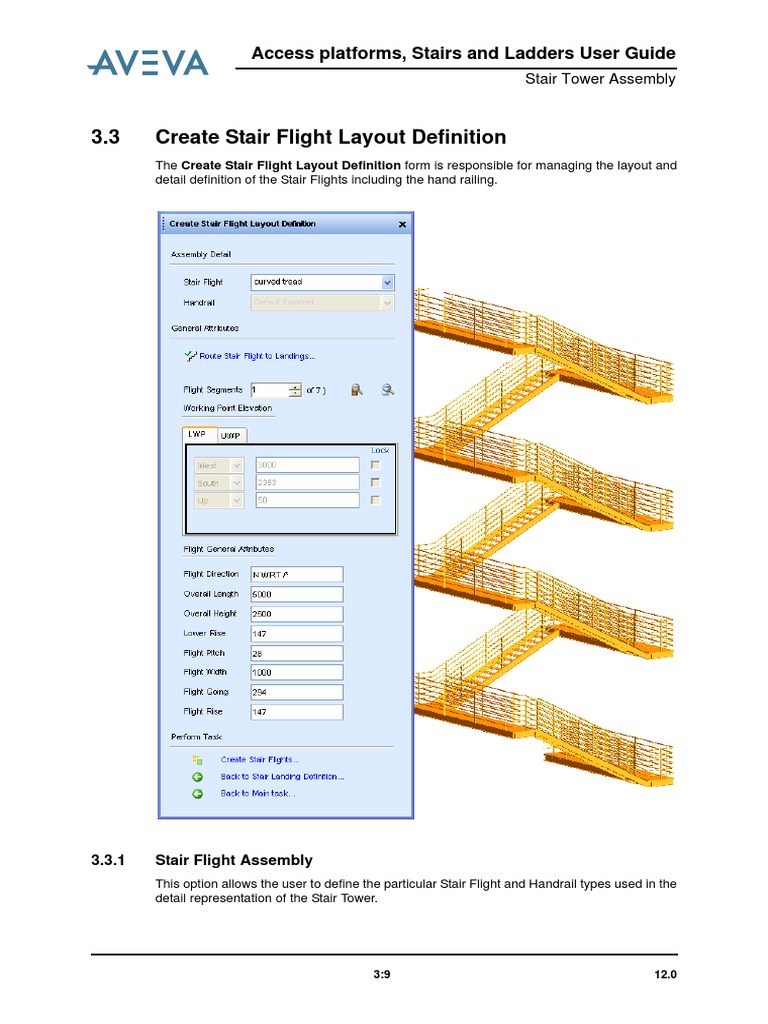Viewport: 768px width, 1024px height.
Task: Click the Flight Width field
Action: pos(296,672)
